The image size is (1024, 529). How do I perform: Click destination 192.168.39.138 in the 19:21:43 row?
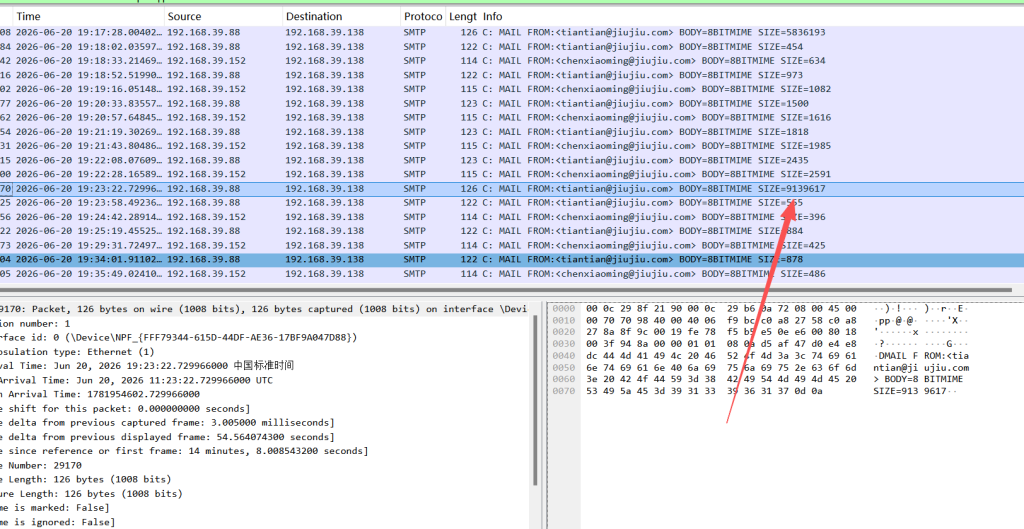pos(325,146)
